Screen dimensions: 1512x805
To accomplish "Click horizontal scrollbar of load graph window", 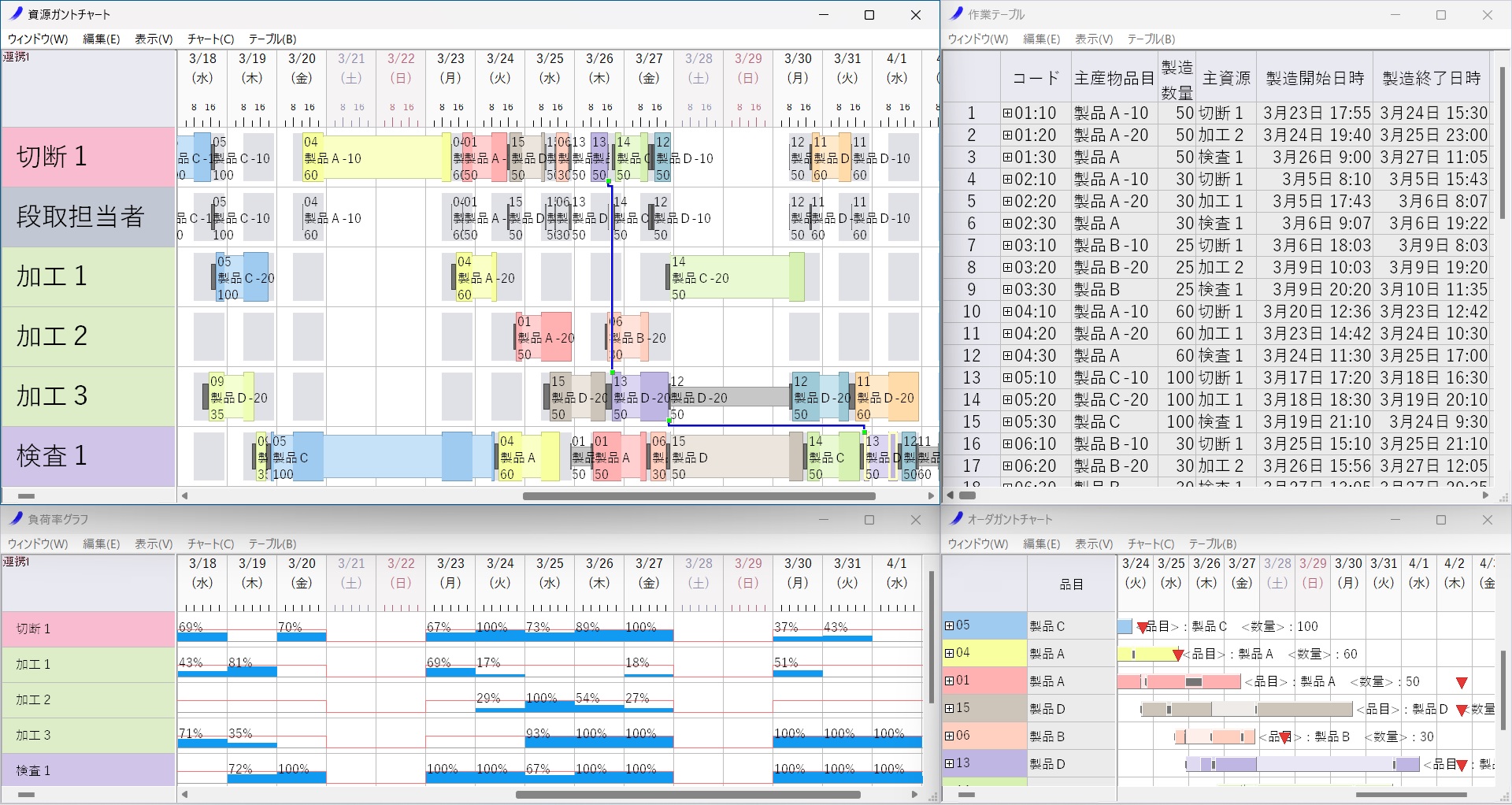I will pos(687,794).
